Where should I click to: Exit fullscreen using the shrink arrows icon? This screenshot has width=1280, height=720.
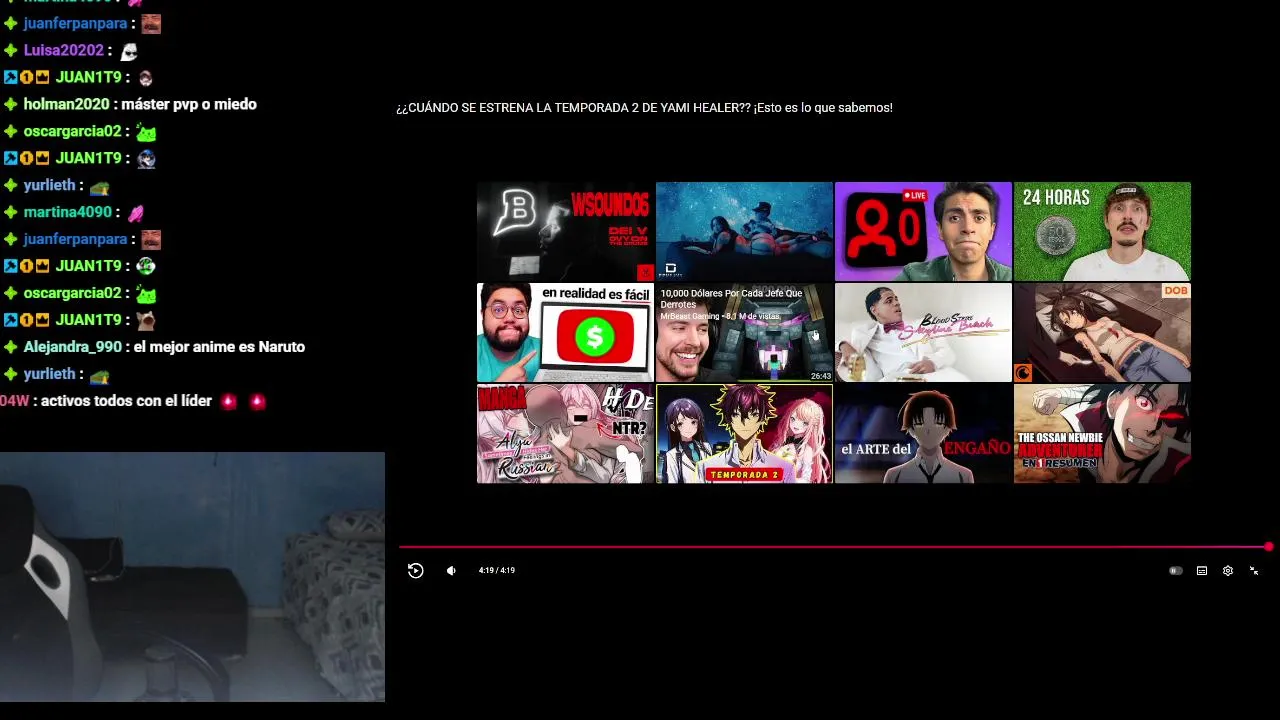coord(1254,571)
